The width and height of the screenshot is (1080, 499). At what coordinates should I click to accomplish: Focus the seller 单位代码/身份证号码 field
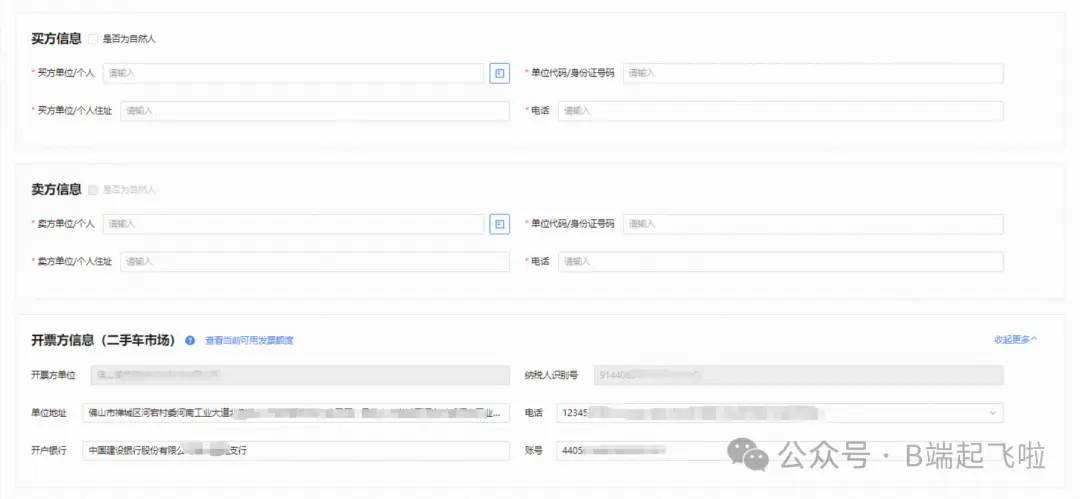coord(812,224)
